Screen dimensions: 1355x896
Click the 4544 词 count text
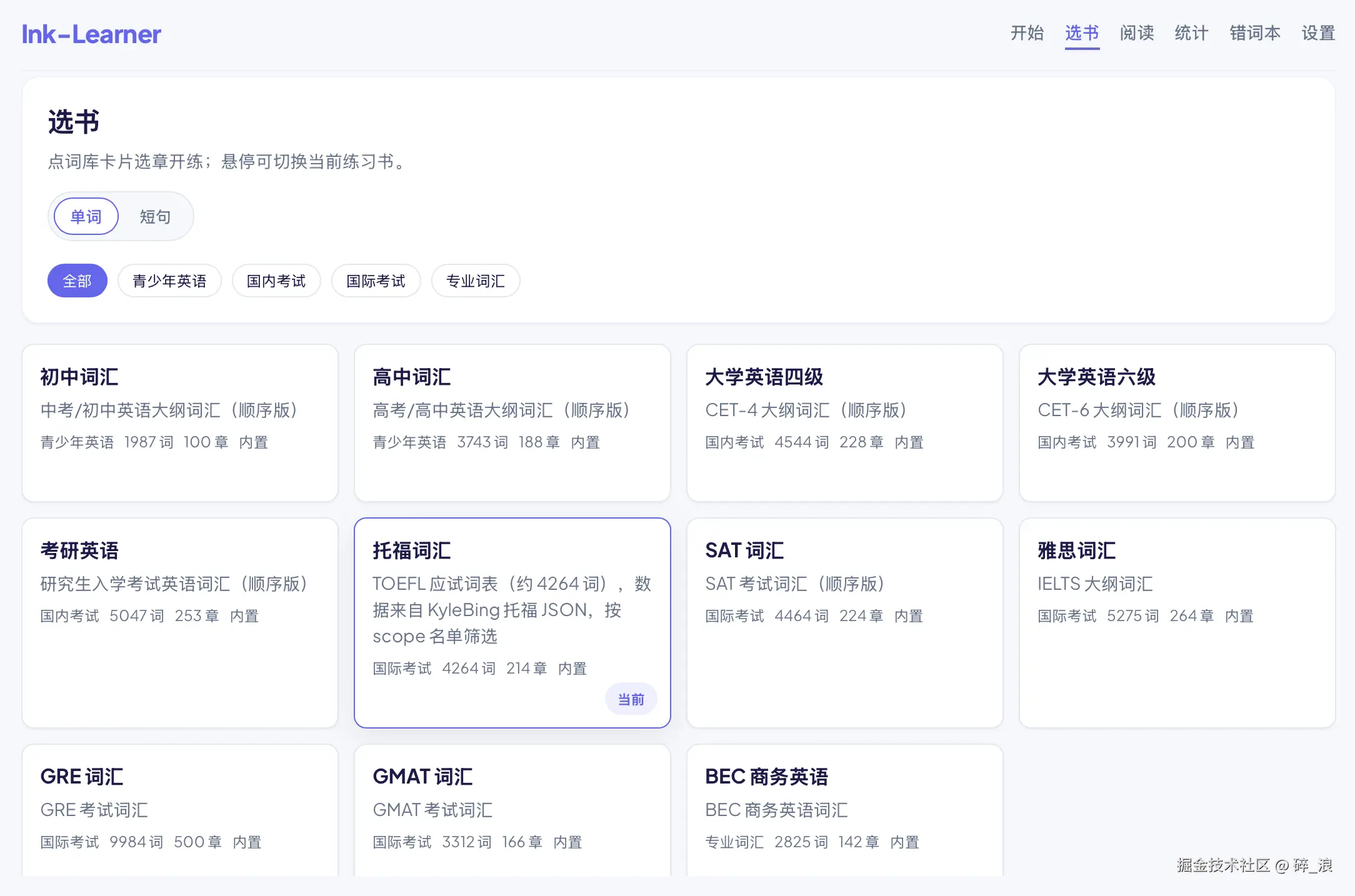[x=802, y=442]
